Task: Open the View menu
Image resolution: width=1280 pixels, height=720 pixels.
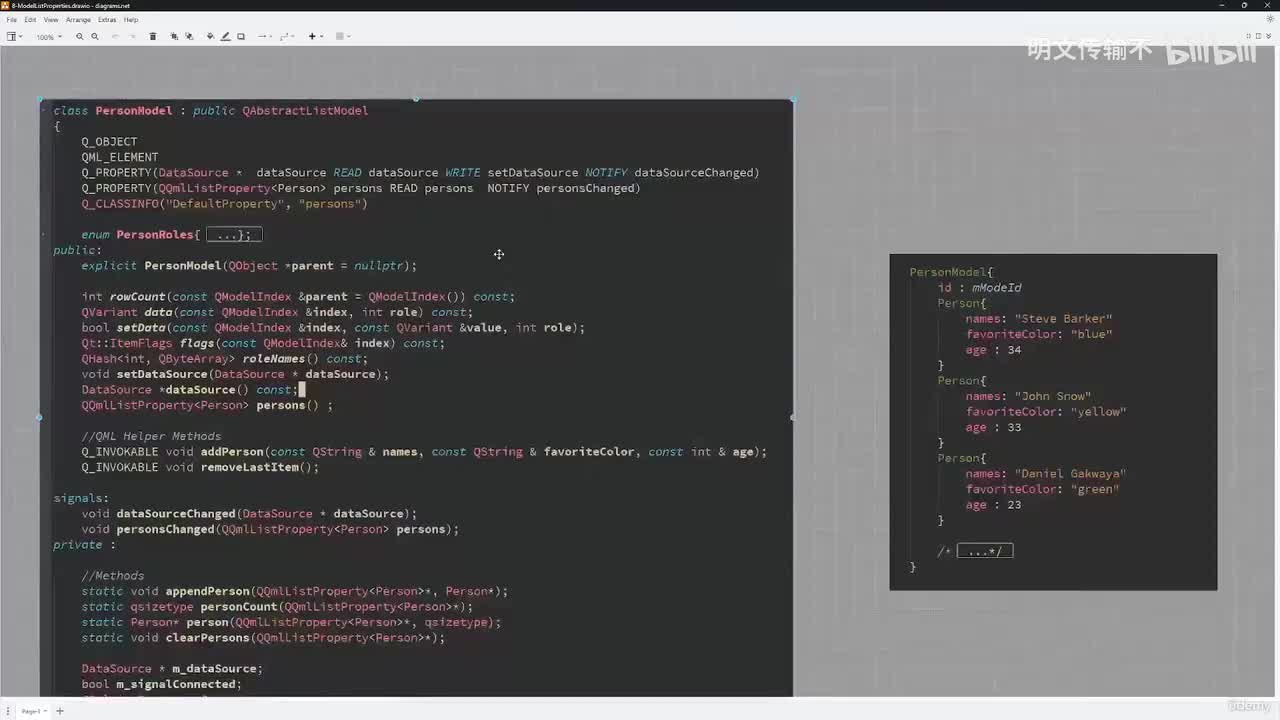Action: [51, 20]
